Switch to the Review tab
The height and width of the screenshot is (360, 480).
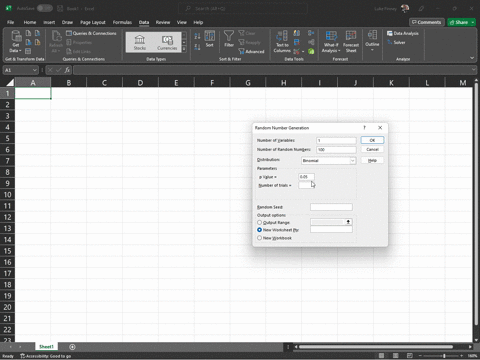coord(163,22)
